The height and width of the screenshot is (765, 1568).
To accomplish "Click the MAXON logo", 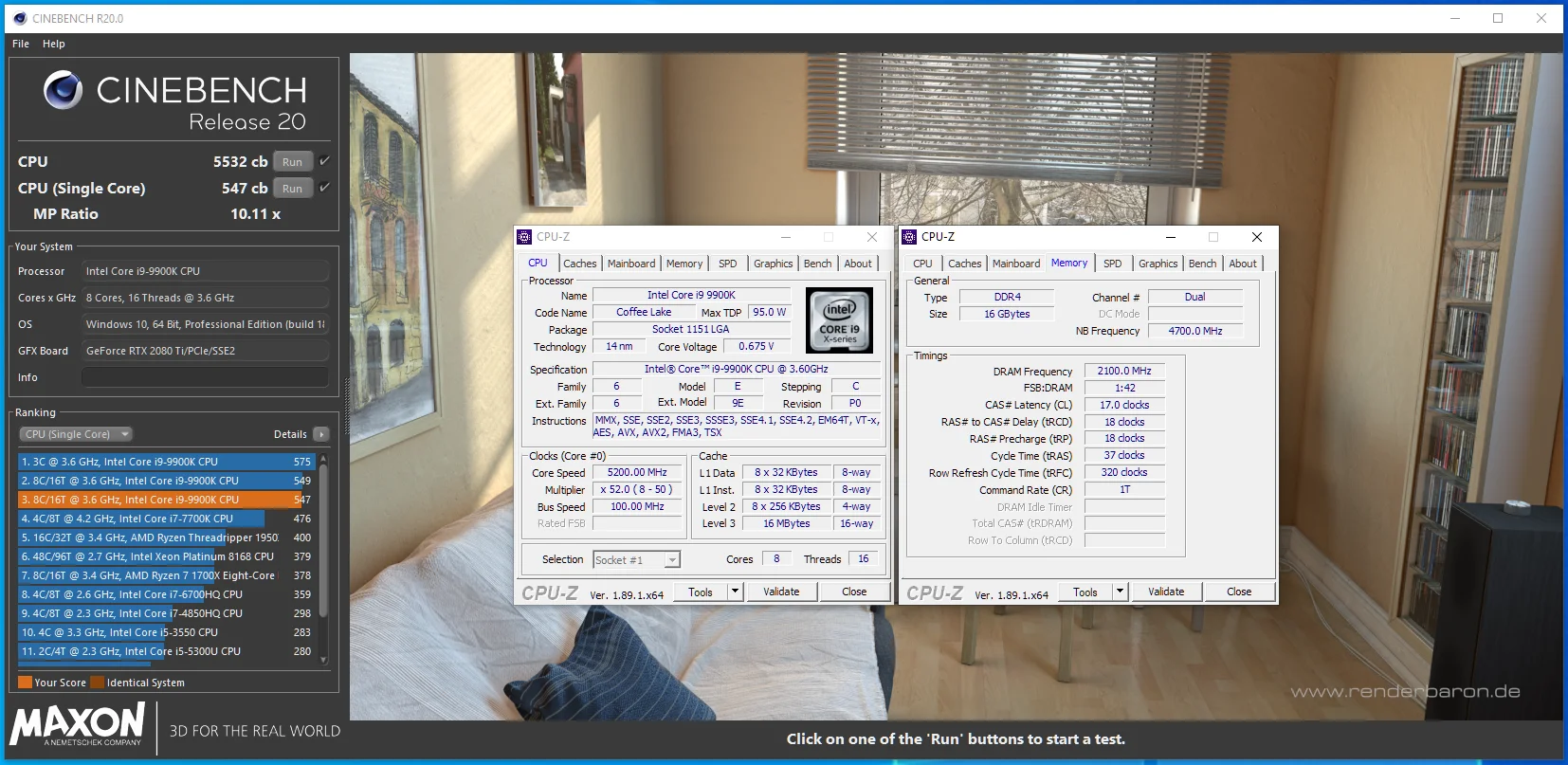I will (78, 723).
